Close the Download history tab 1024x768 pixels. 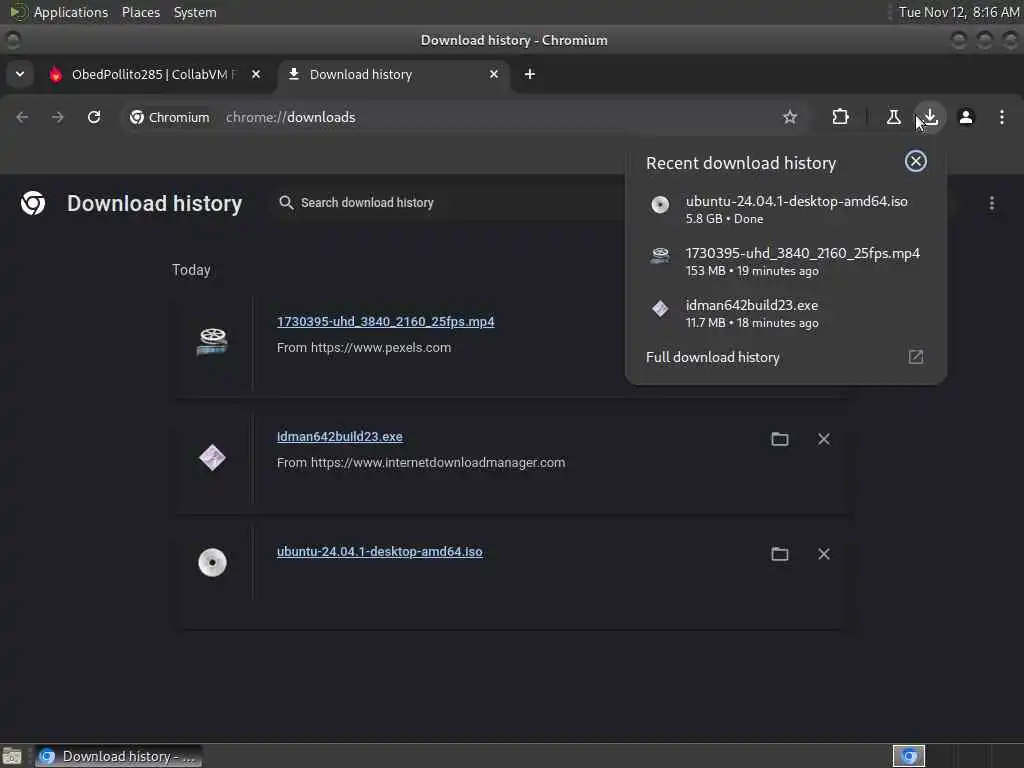[494, 74]
